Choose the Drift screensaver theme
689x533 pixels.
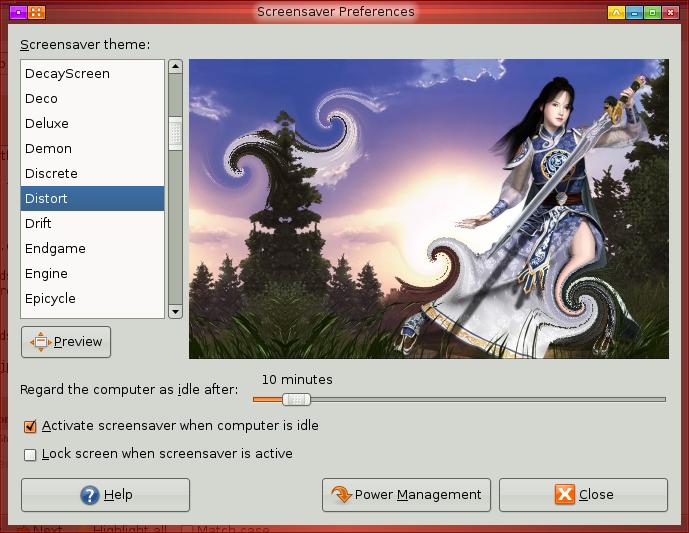point(92,224)
